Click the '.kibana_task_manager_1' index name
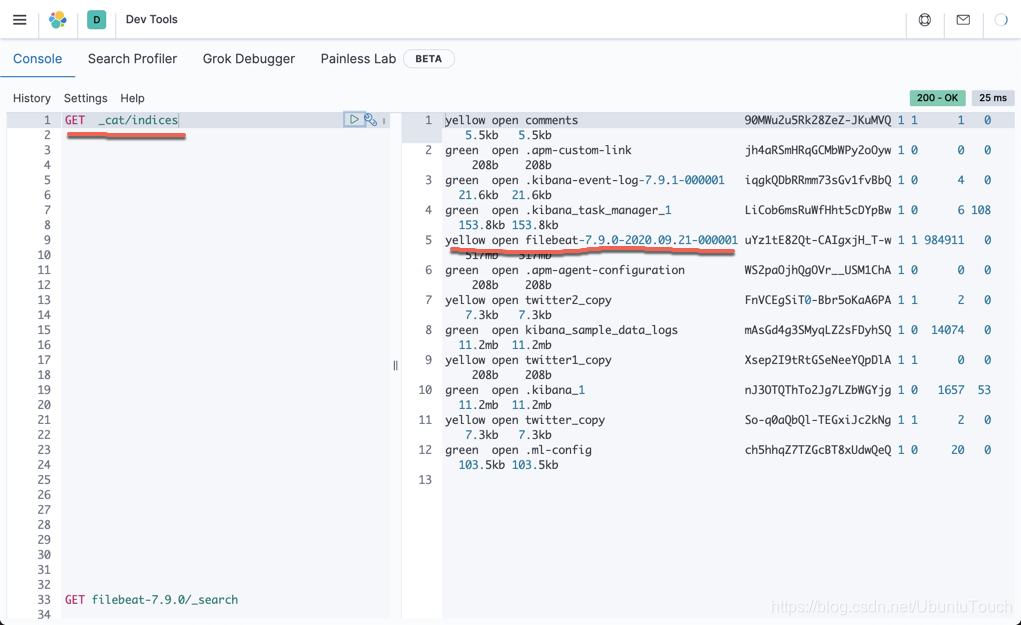The height and width of the screenshot is (625, 1021). [598, 210]
